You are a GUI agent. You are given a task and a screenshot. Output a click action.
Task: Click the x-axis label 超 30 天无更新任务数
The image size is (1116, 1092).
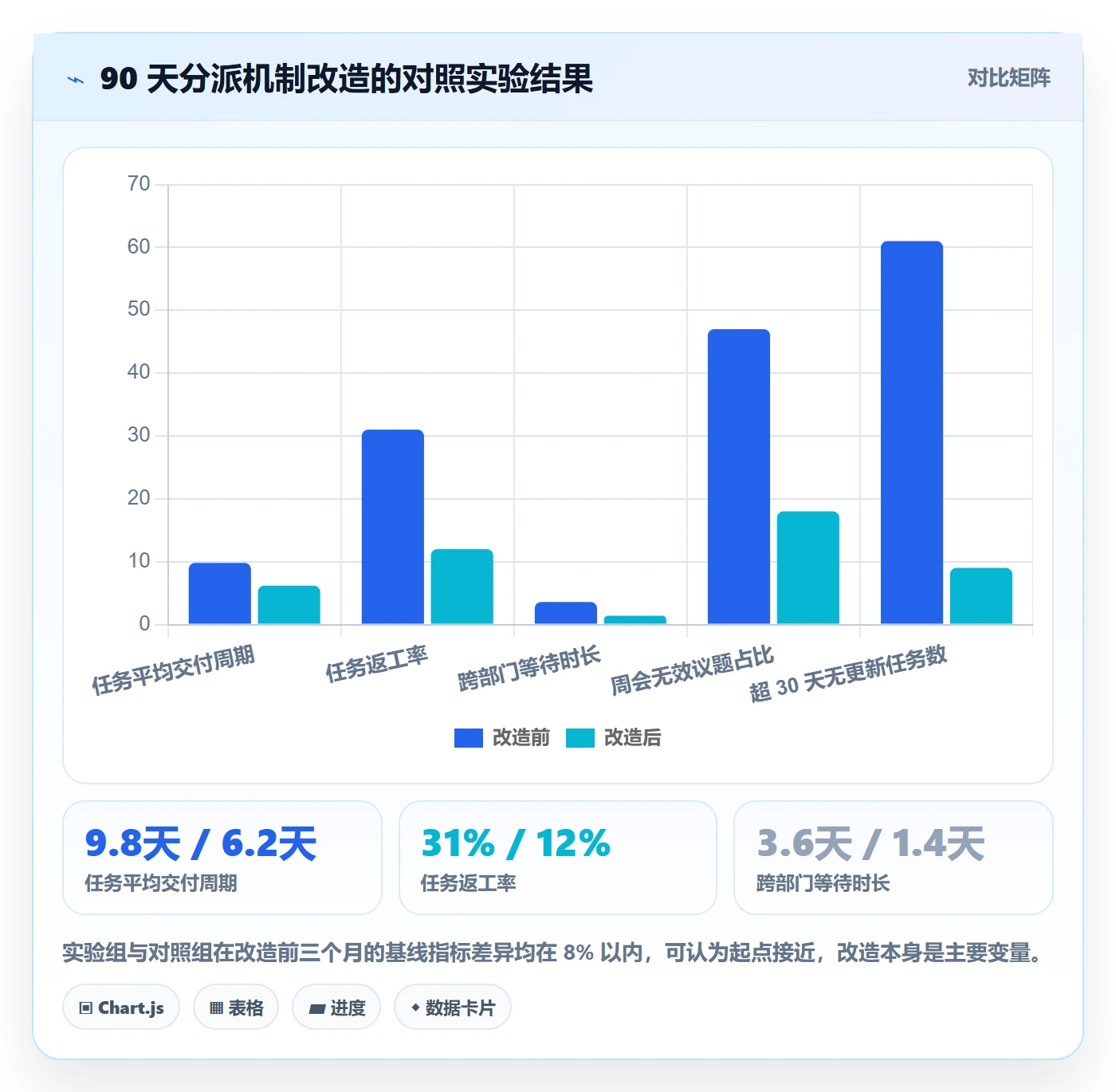(848, 673)
